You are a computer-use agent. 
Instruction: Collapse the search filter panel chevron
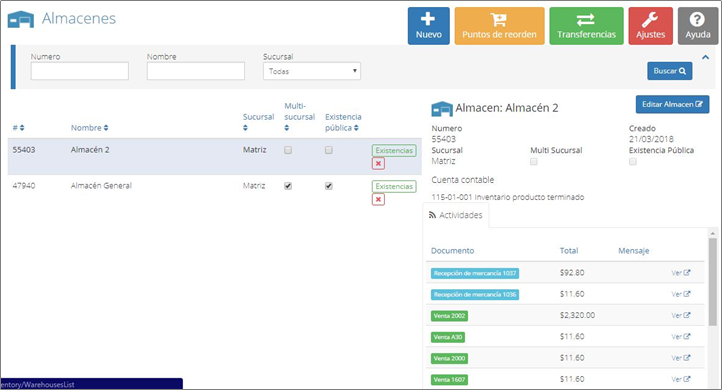click(x=705, y=58)
